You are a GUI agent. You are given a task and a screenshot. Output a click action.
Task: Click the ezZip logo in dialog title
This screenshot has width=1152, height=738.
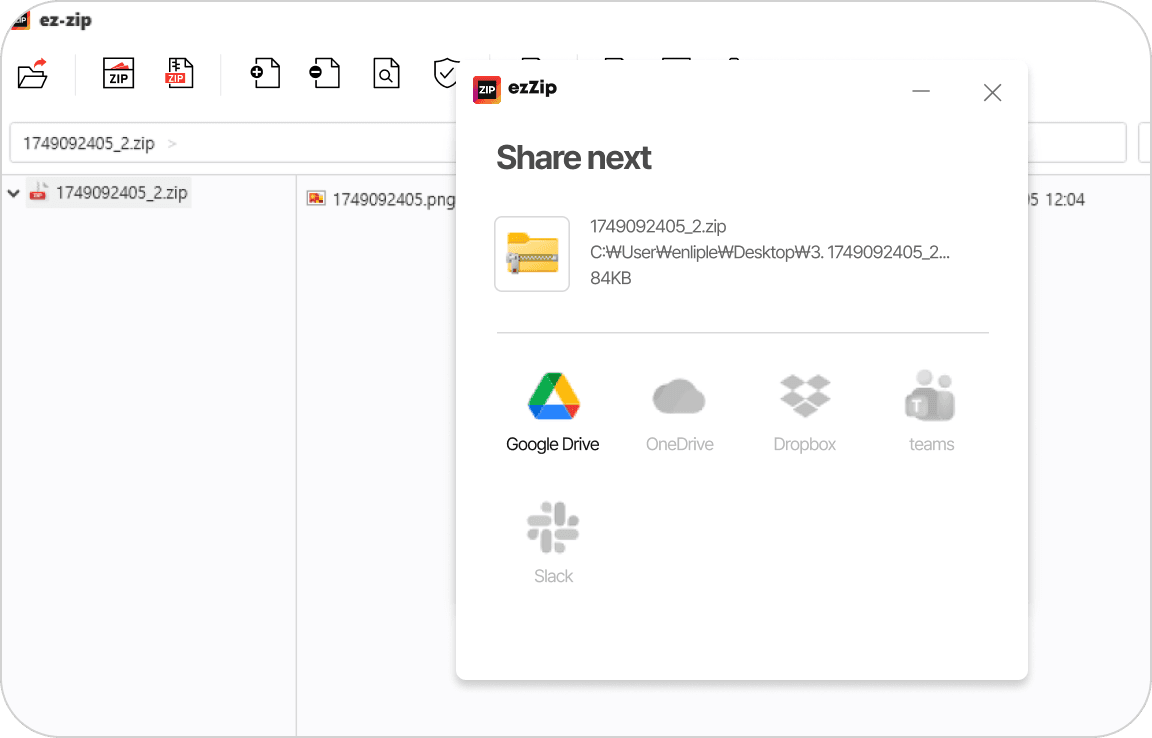click(486, 90)
